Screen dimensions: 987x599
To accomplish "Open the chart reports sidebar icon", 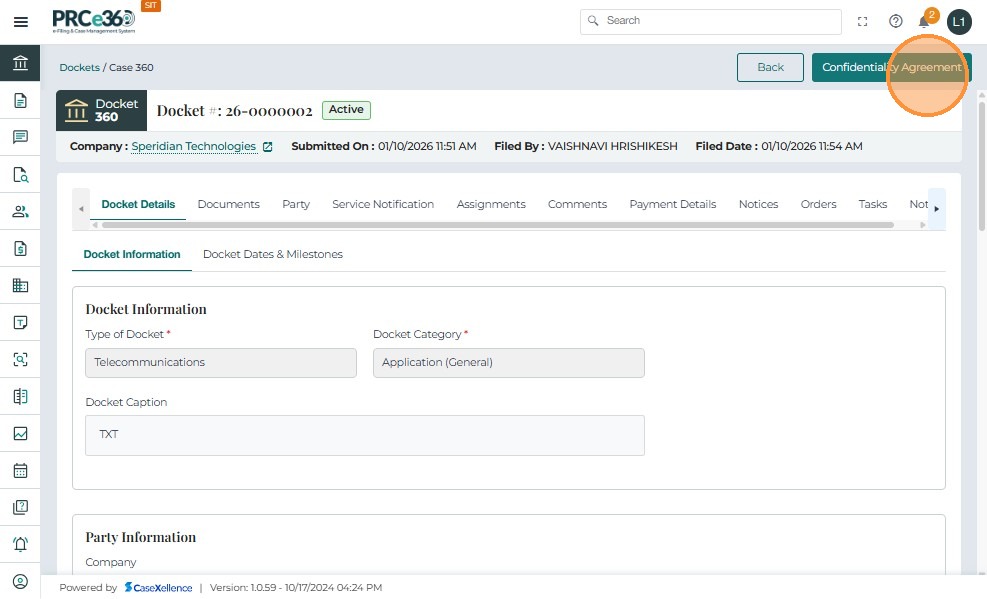I will tap(20, 433).
